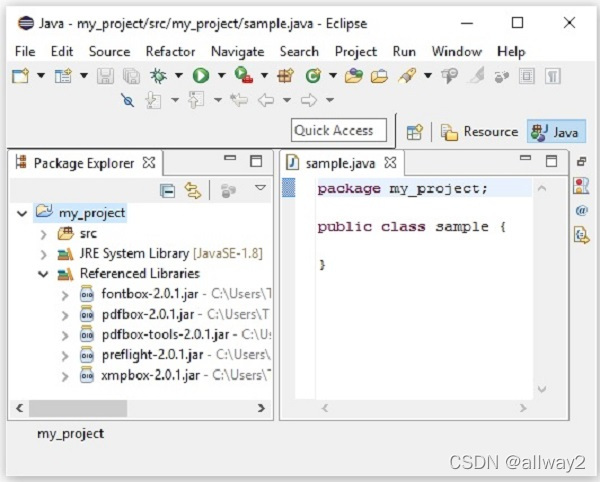Screen dimensions: 600x482
Task: Toggle Show Whitespace Characters pilcrow icon
Action: point(553,76)
